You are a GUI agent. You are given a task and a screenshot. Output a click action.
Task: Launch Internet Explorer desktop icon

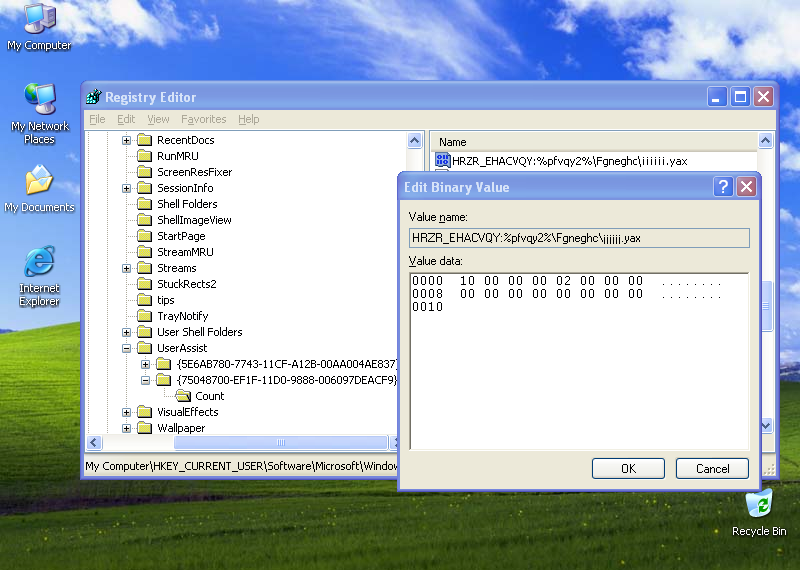39,276
